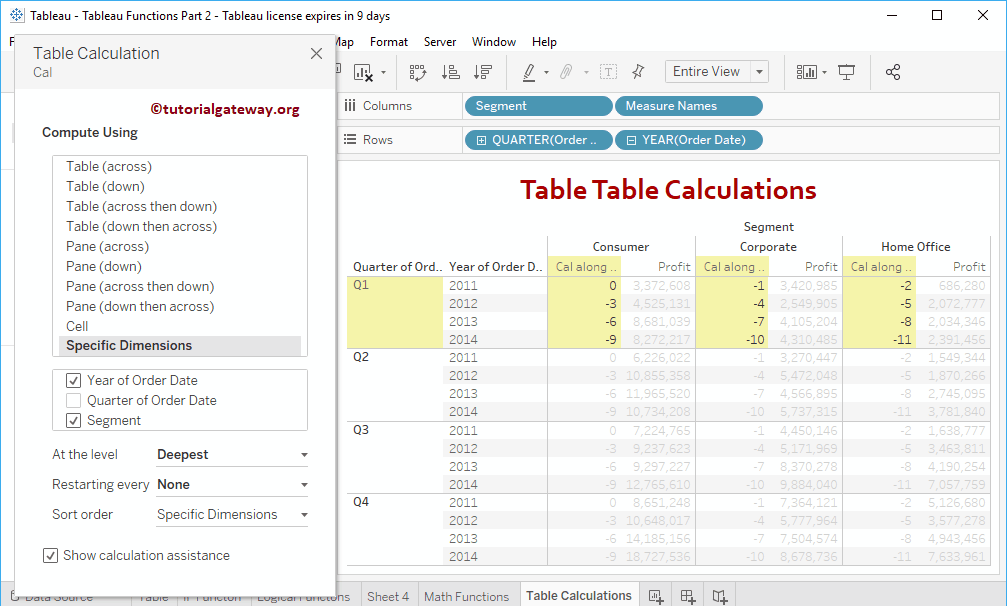Close the Table Calculation dialog

coord(316,54)
